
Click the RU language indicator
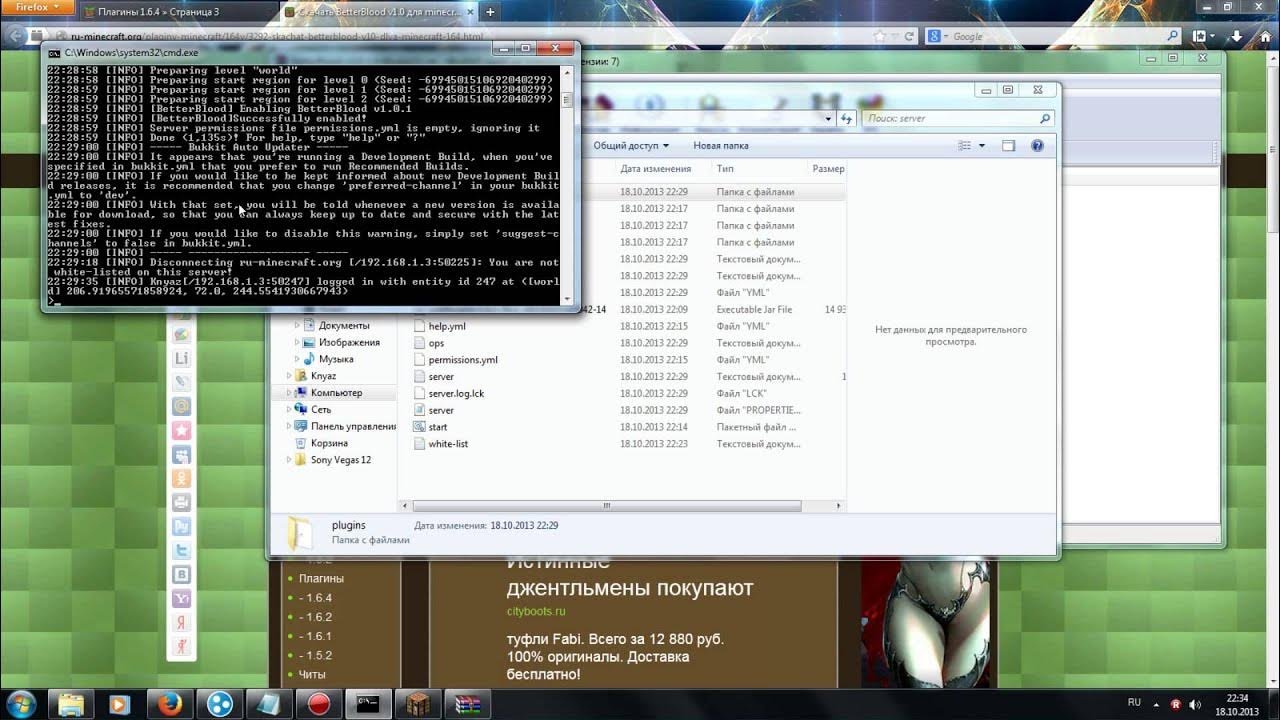coord(1134,703)
